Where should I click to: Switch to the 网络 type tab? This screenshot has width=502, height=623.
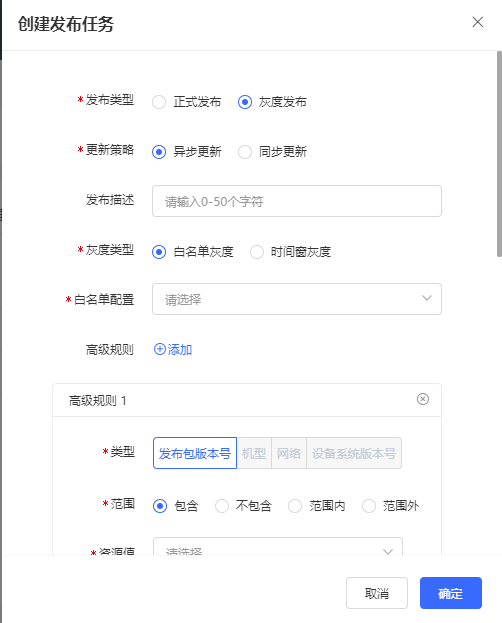(289, 453)
